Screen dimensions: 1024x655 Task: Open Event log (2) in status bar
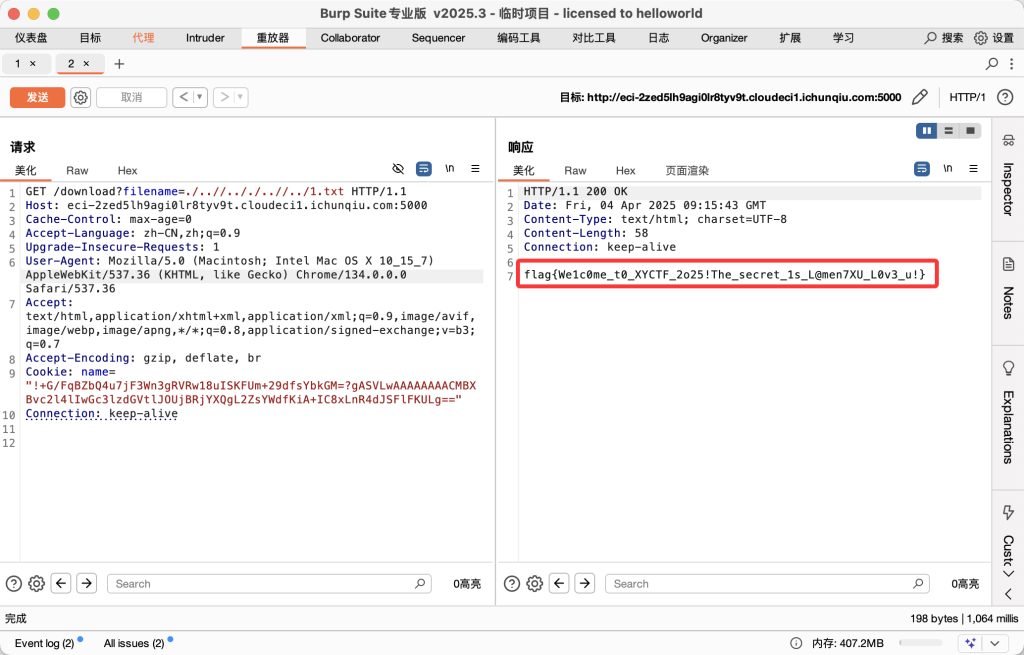(44, 643)
